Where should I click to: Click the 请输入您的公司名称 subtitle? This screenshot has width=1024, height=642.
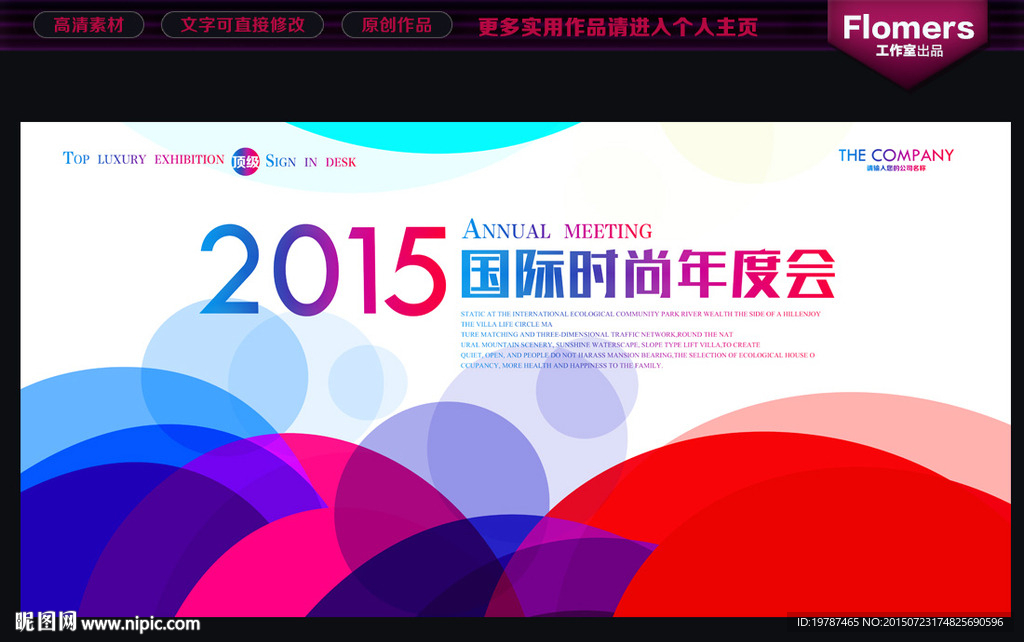coord(896,169)
